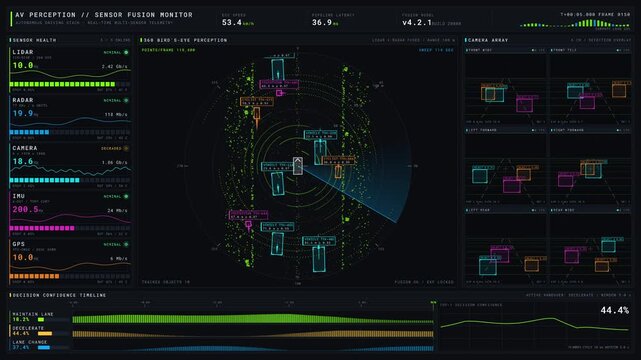Open the Left Rear camera feed
The image size is (641, 360).
[505, 246]
